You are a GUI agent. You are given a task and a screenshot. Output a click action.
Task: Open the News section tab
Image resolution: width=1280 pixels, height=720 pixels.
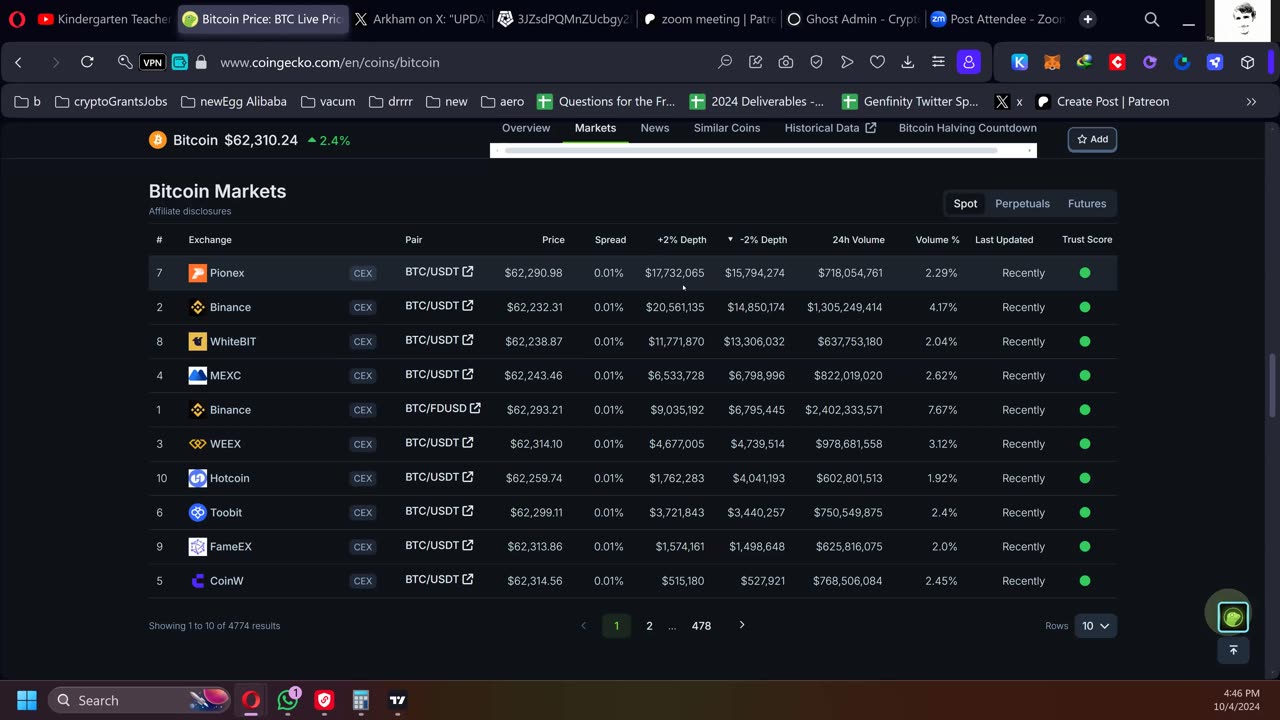pos(655,128)
